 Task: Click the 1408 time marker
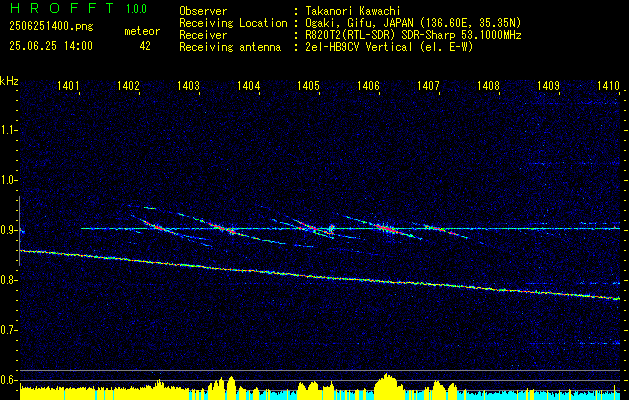pyautogui.click(x=489, y=85)
